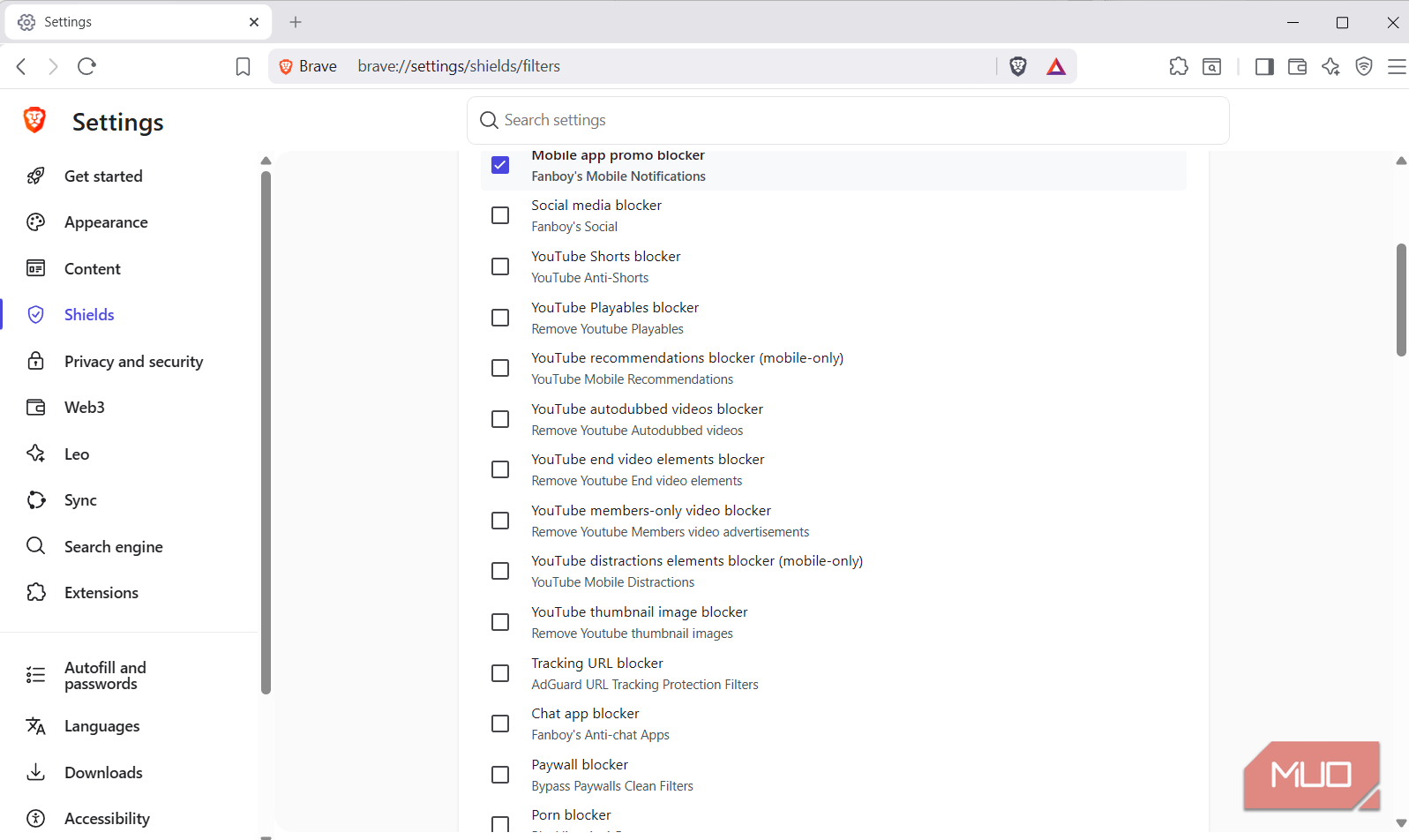This screenshot has width=1409, height=840.
Task: Check YouTube autodubbed videos blocker
Action: pos(500,419)
